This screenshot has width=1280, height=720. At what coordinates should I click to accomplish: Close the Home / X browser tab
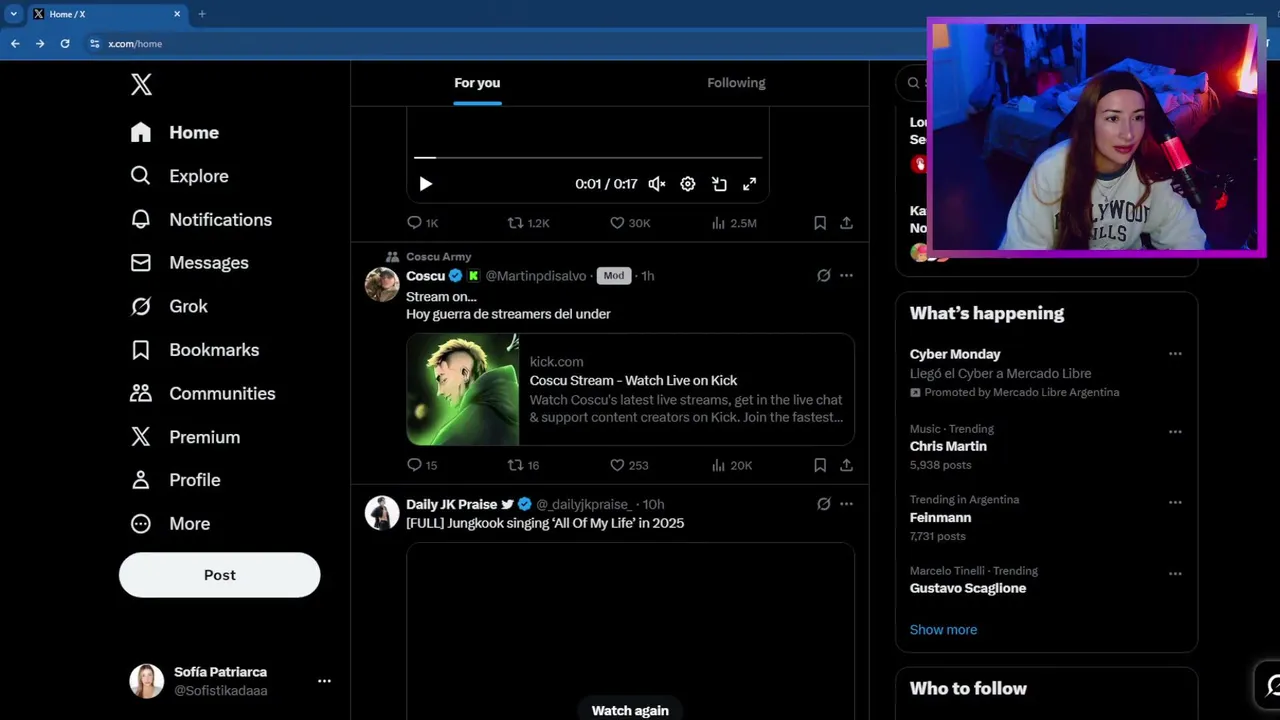coord(177,14)
